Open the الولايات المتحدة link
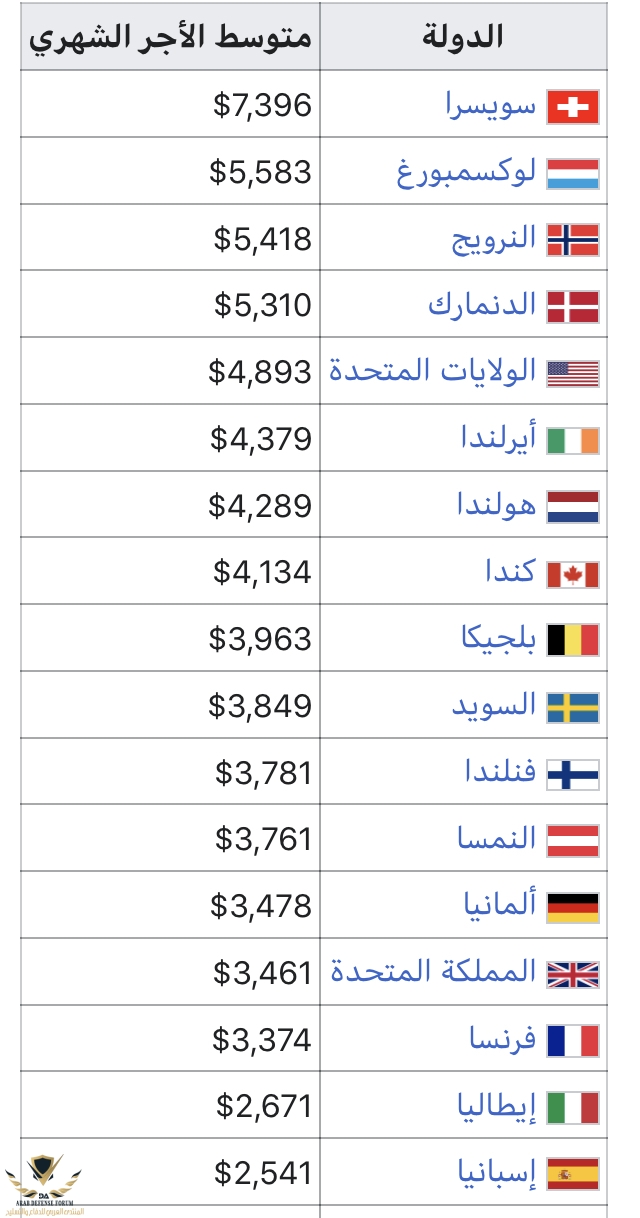The image size is (640, 1218). coord(433,371)
